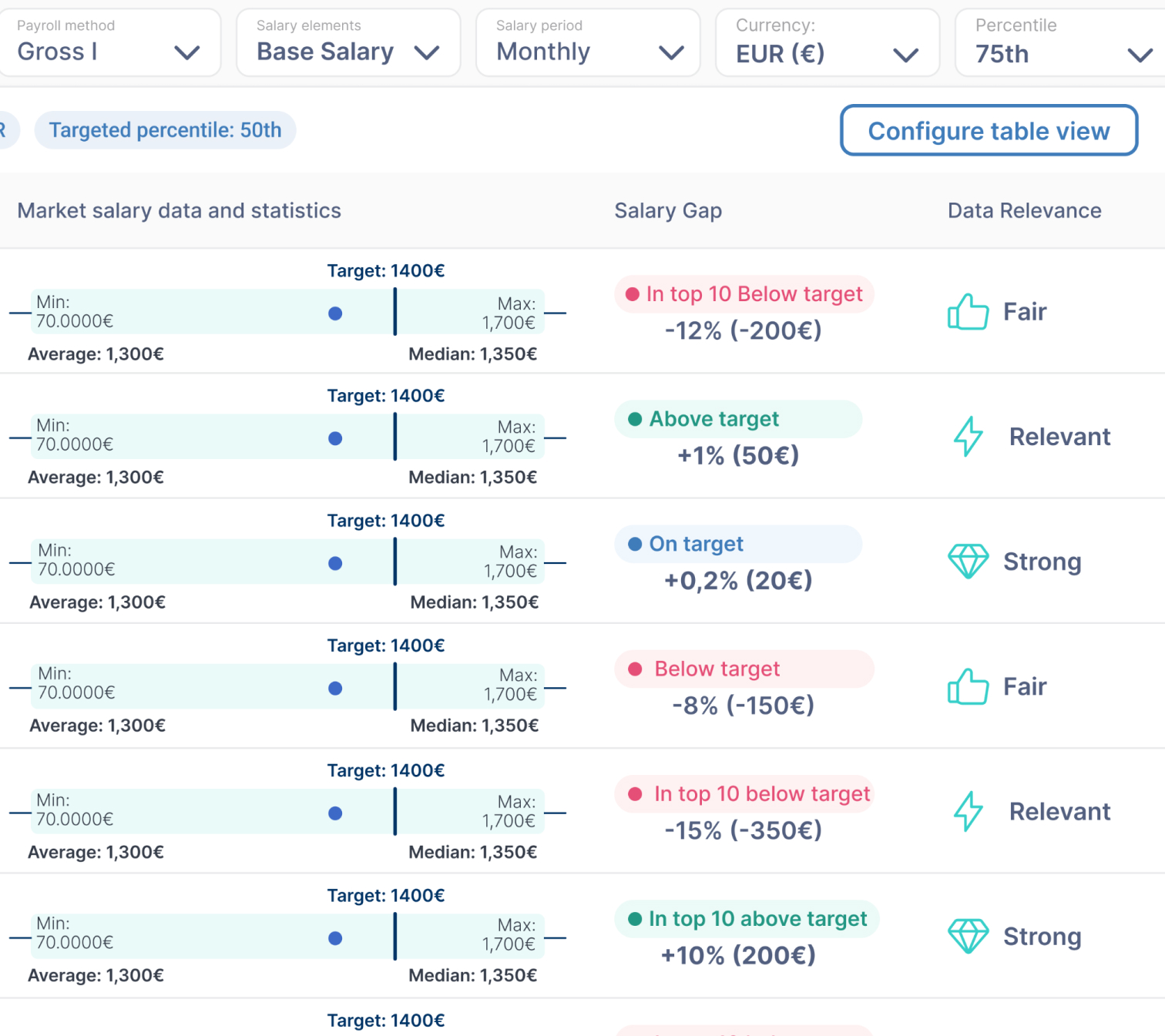Click the blue salary dot in the -12% row
The height and width of the screenshot is (1036, 1165).
coord(335,313)
